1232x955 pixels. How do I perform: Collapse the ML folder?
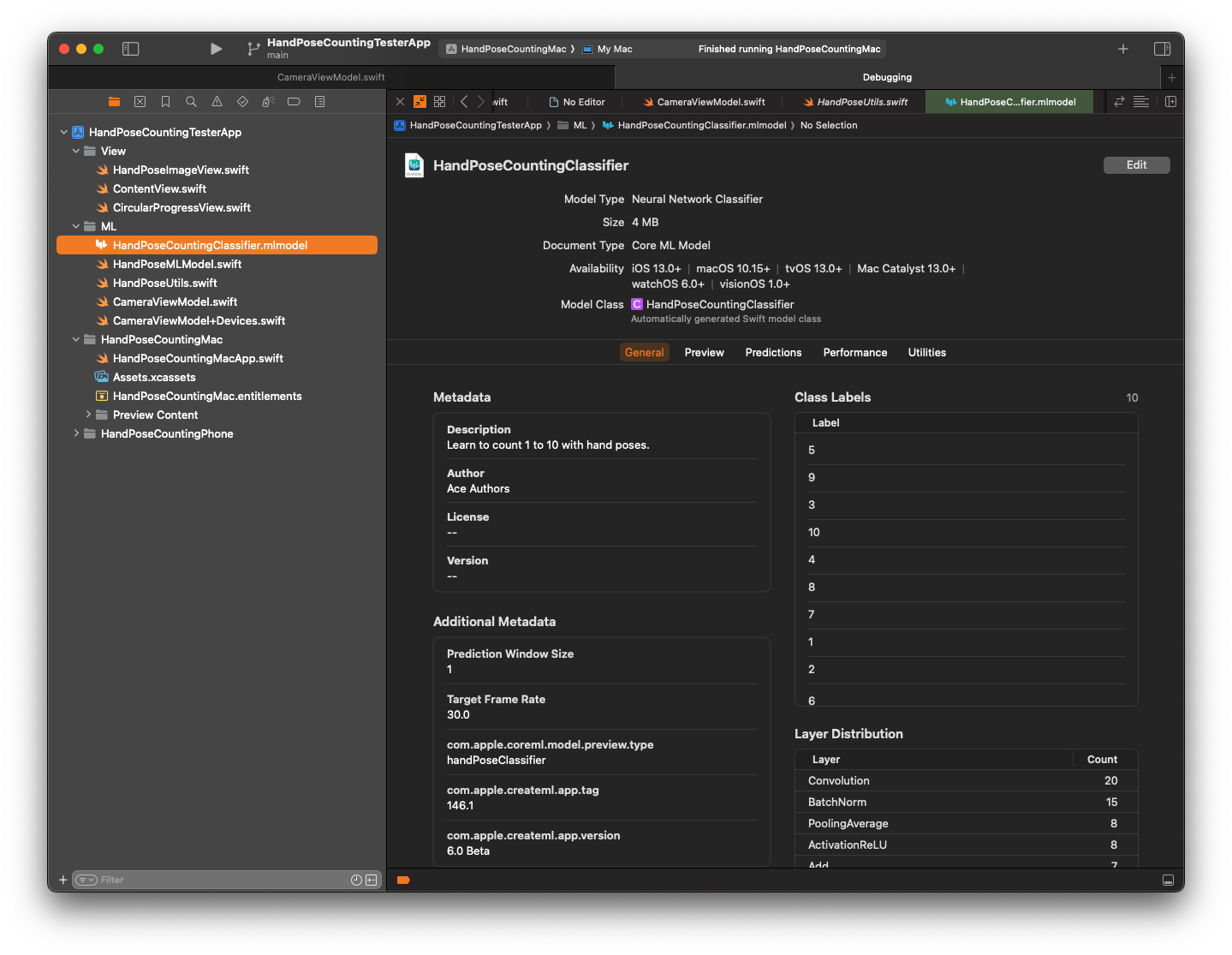click(76, 226)
